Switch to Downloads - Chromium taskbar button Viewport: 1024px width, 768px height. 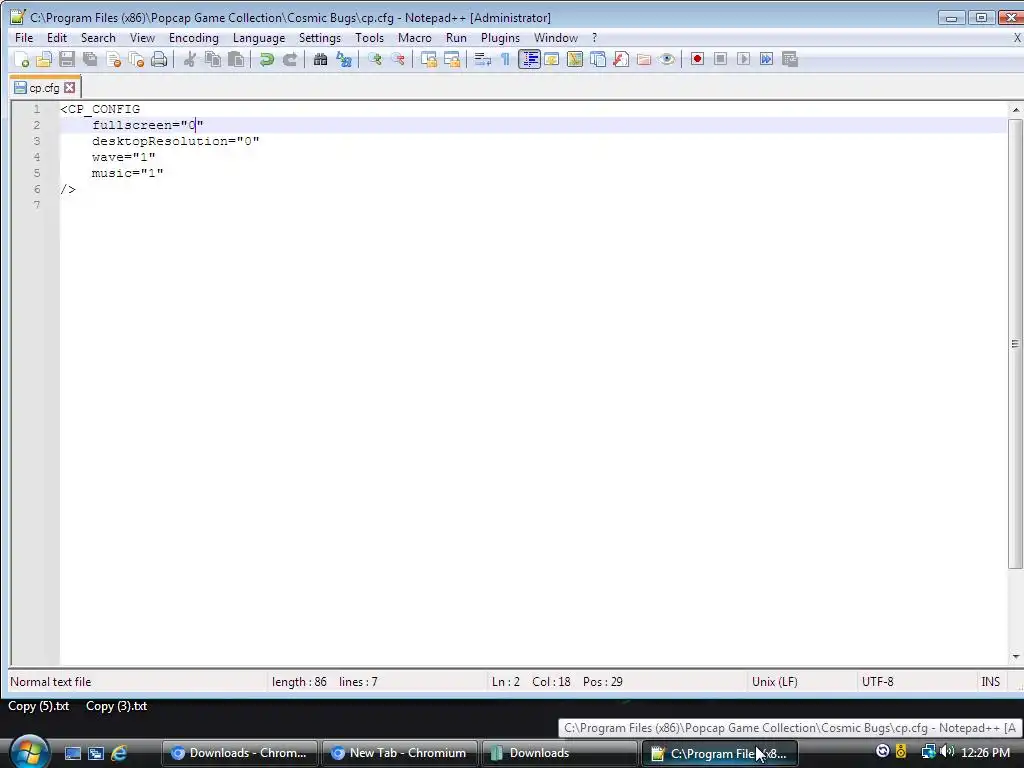click(x=240, y=753)
